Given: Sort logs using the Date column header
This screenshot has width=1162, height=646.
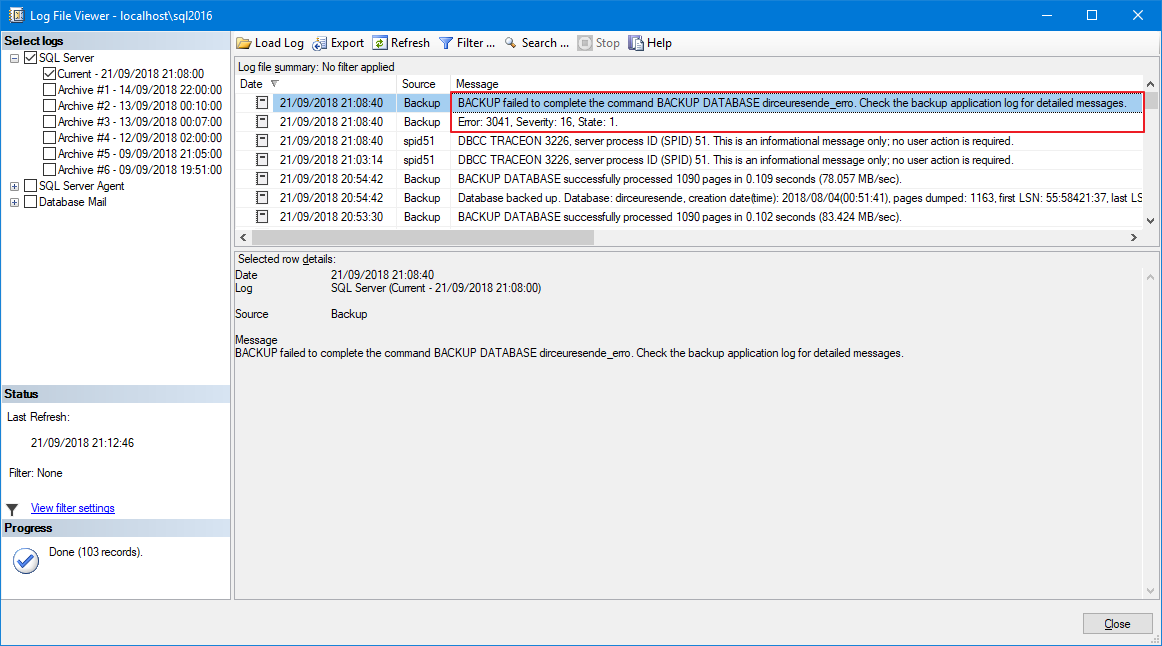Looking at the screenshot, I should point(250,84).
